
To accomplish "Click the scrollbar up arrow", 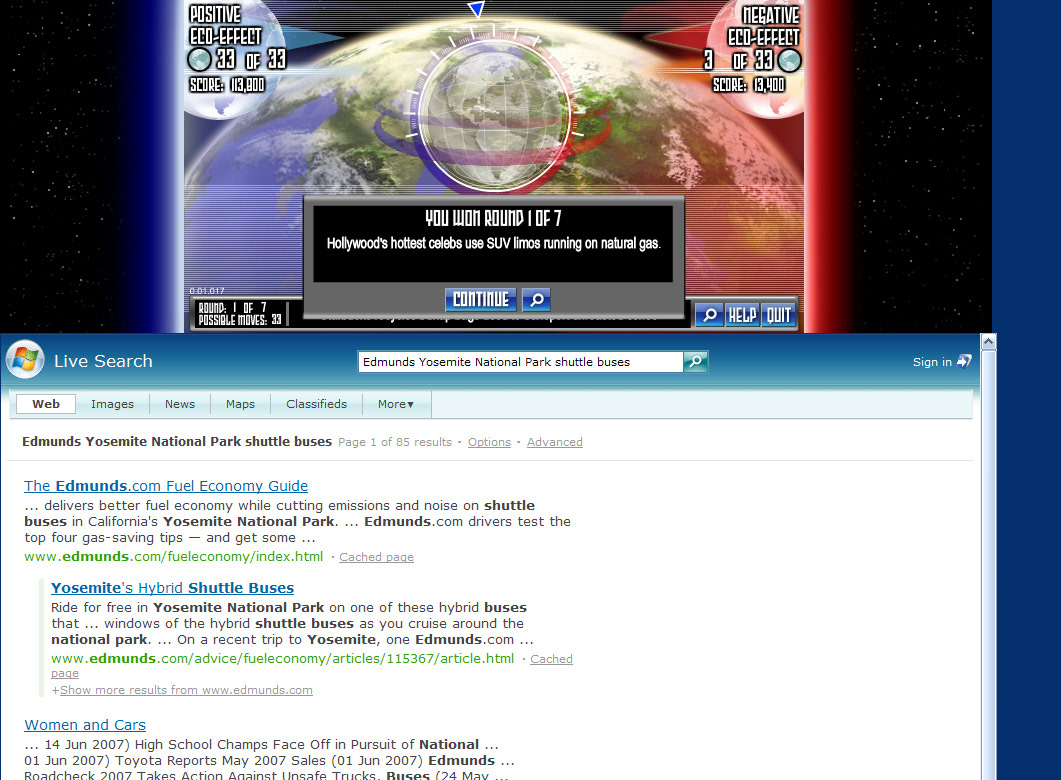I will click(x=989, y=342).
